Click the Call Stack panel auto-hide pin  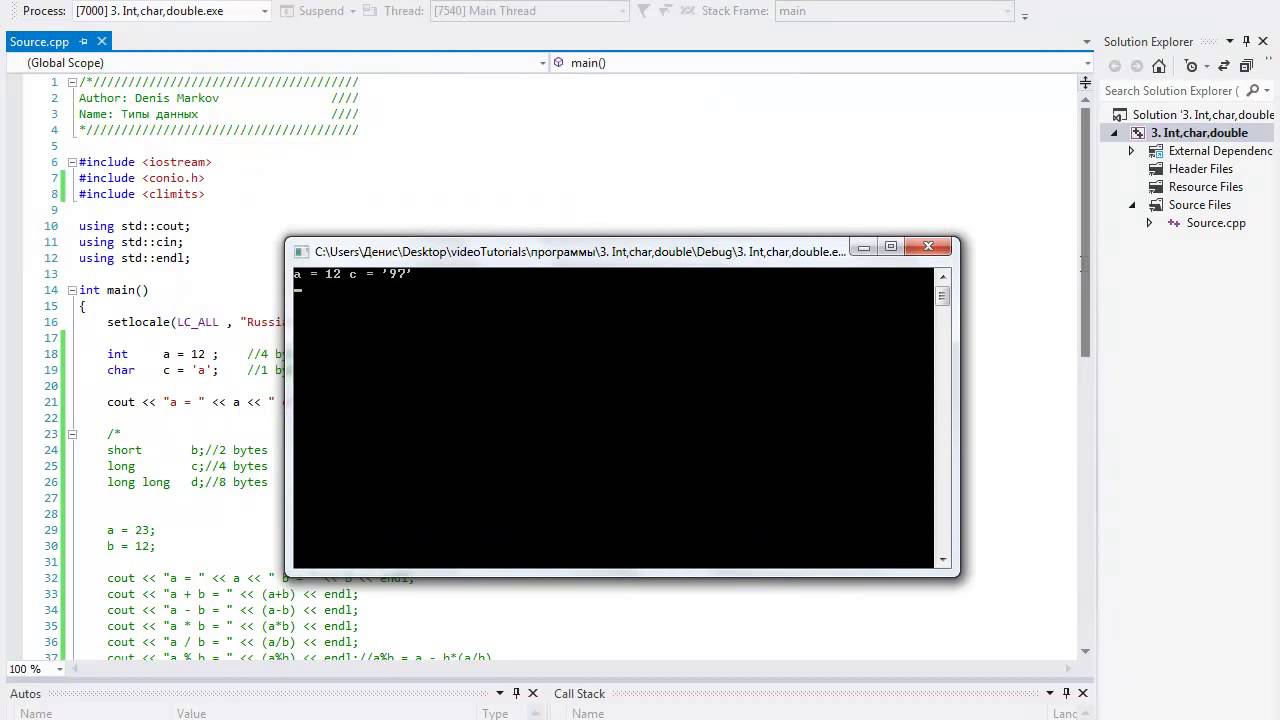pos(1066,693)
